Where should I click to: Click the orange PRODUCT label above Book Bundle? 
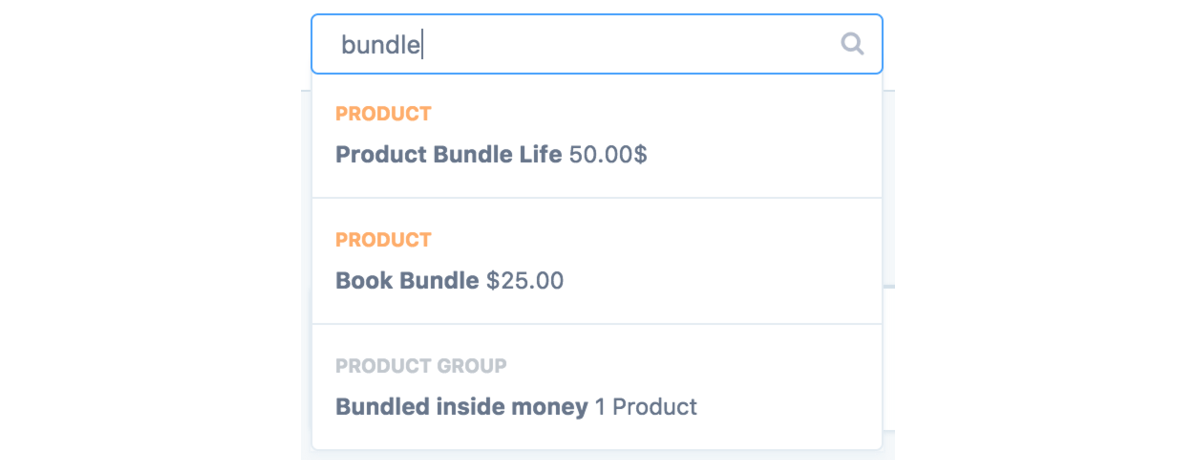click(383, 240)
